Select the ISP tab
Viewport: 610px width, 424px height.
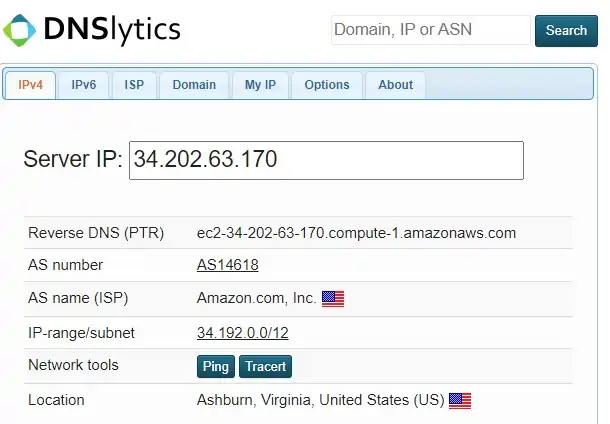(134, 85)
